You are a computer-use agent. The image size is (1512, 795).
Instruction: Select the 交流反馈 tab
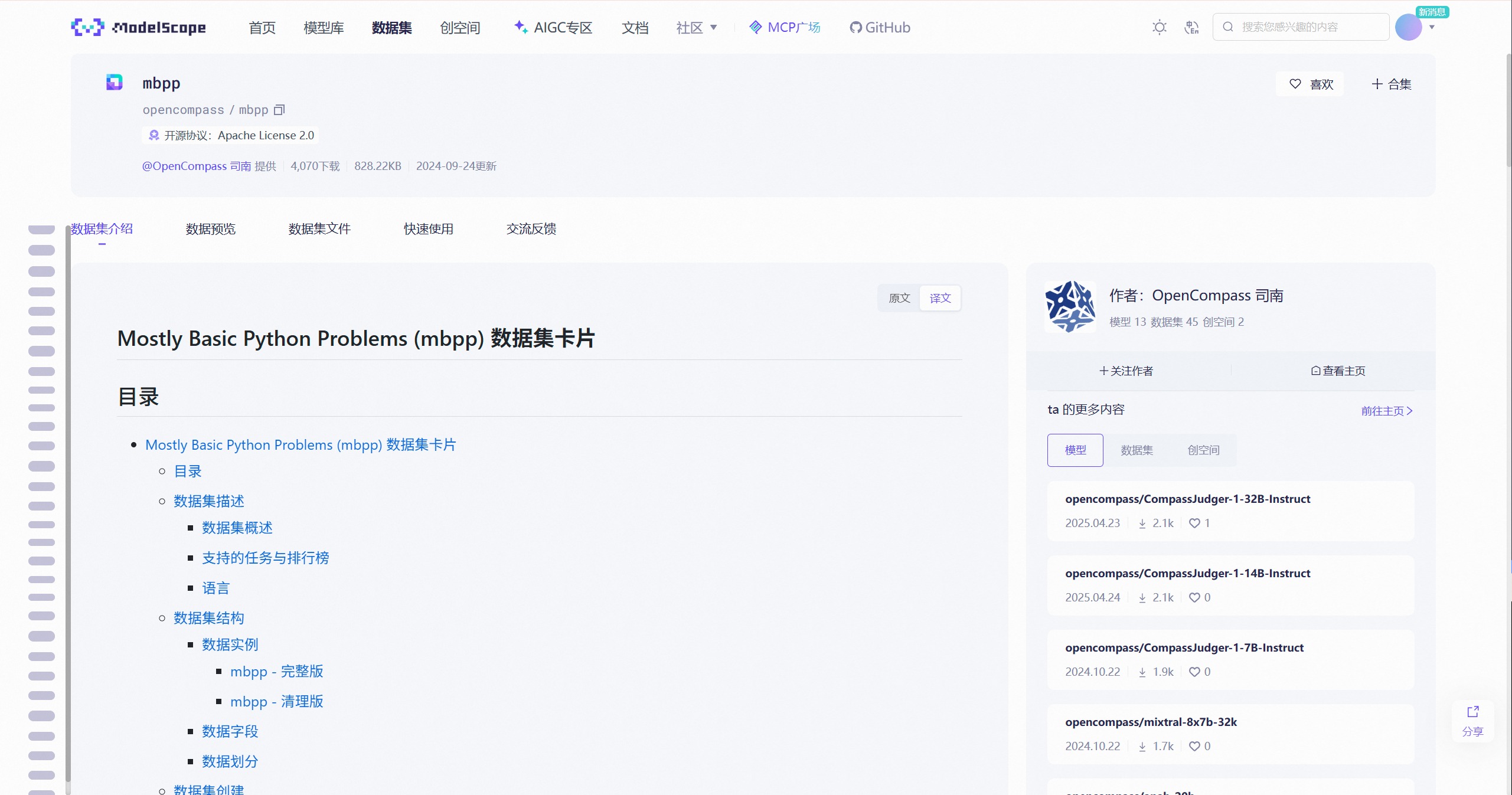click(x=531, y=229)
